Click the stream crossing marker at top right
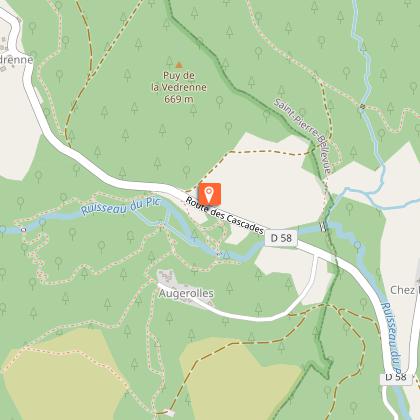The height and width of the screenshot is (420, 420). (362, 107)
